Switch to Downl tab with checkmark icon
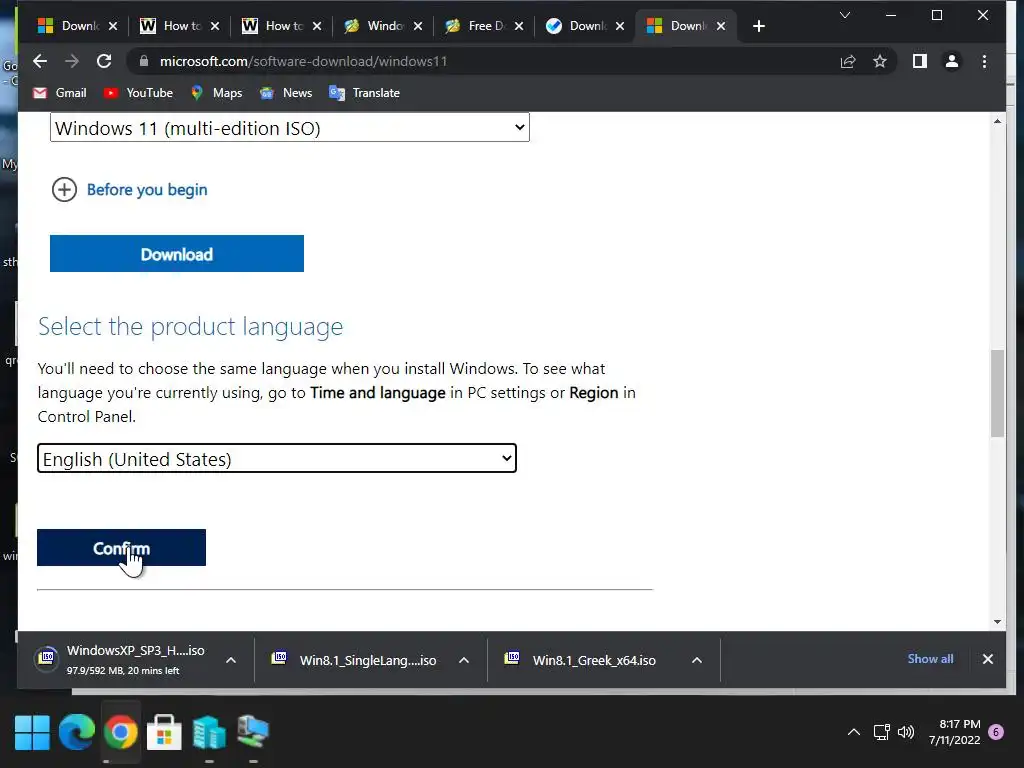The image size is (1024, 768). 577,26
